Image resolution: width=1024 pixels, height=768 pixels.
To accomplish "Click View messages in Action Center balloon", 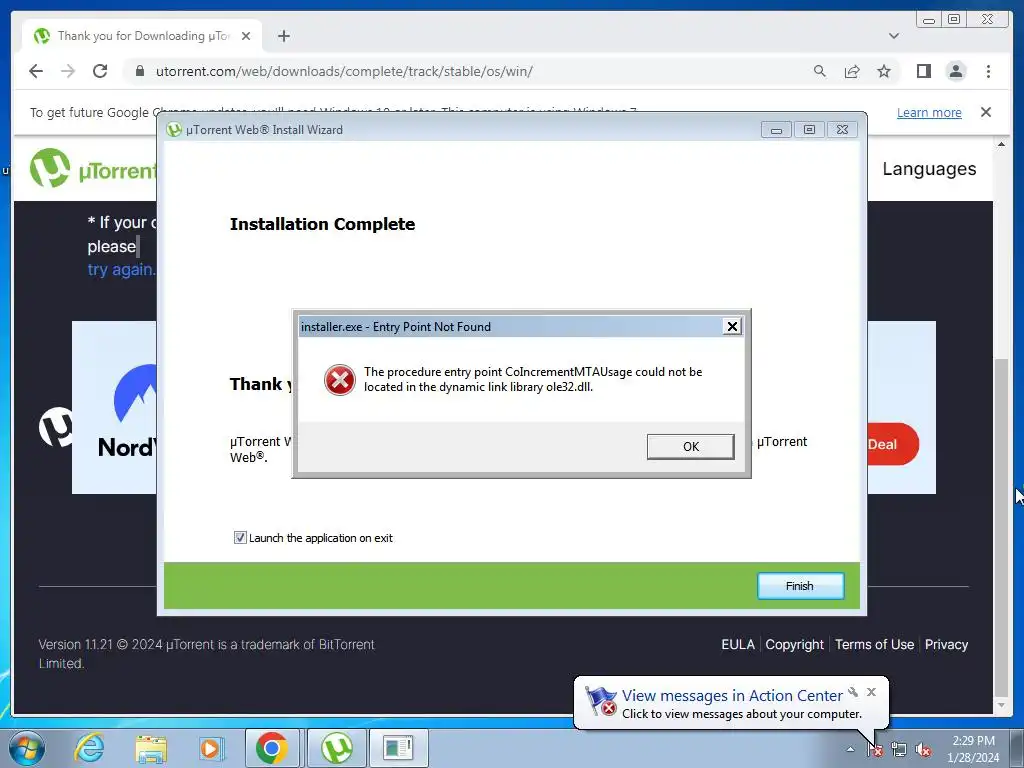I will click(731, 696).
